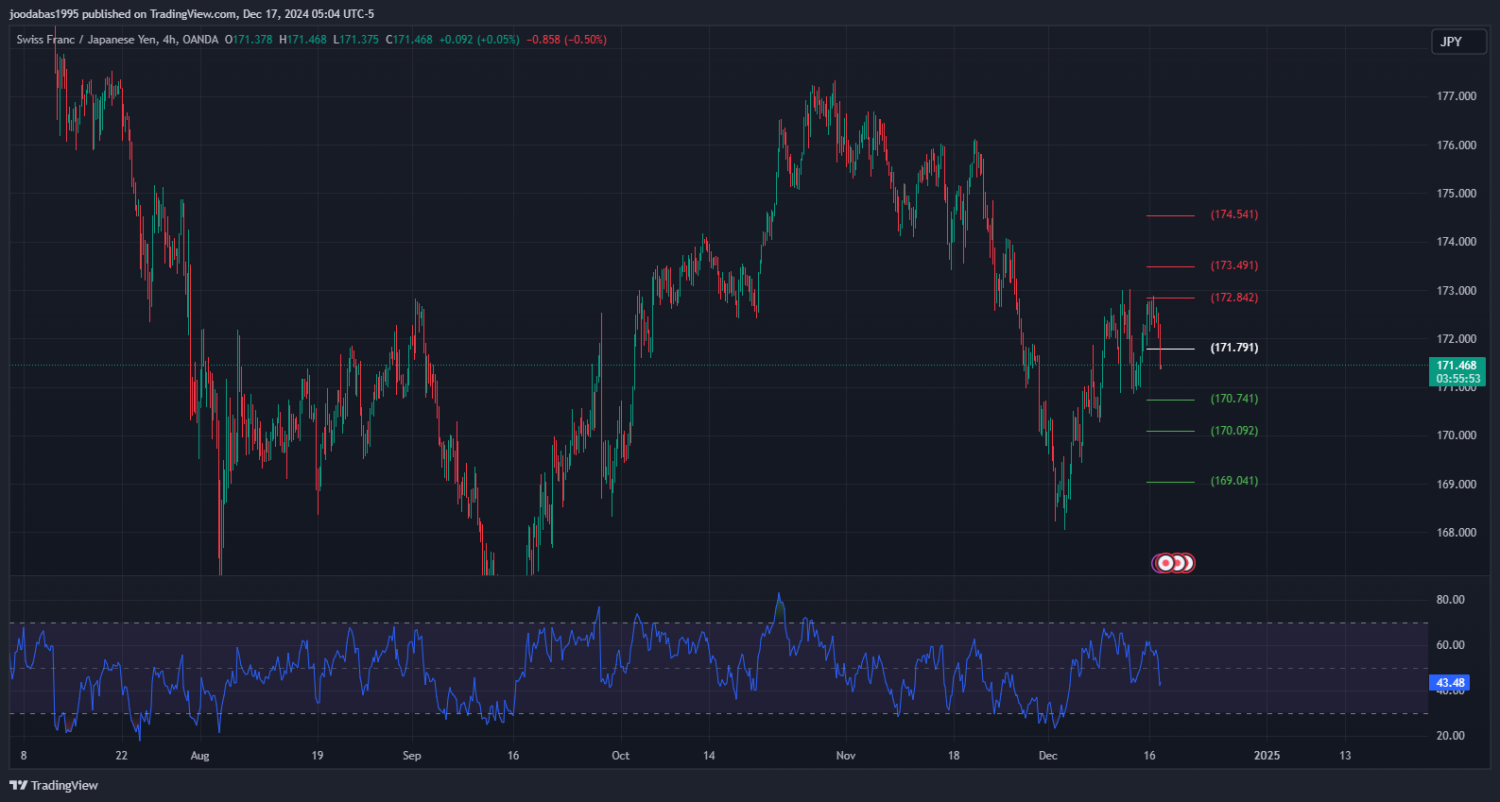Click the 2025 label on time axis
Screen dimensions: 1500x802
1266,755
